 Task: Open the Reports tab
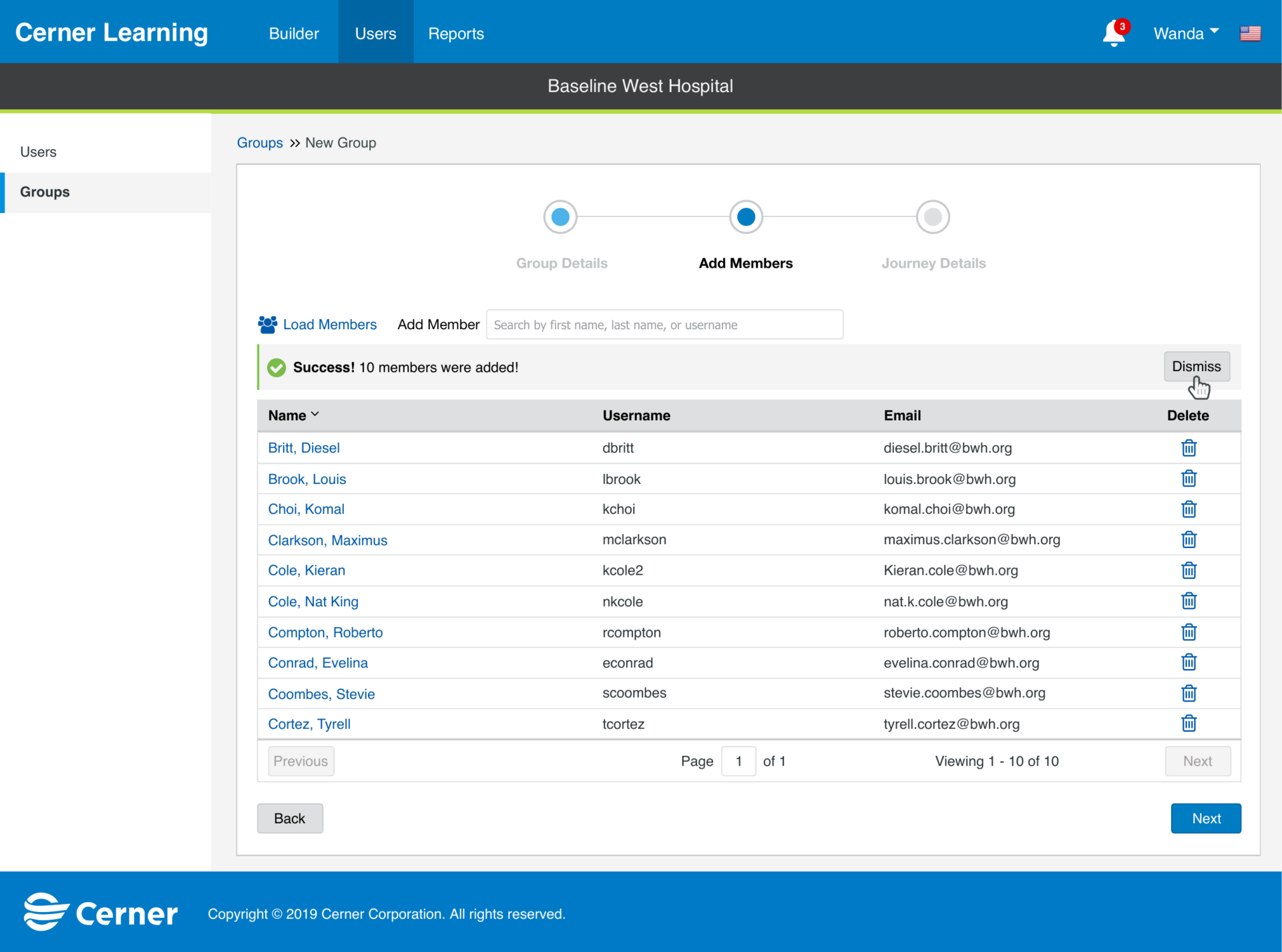456,33
